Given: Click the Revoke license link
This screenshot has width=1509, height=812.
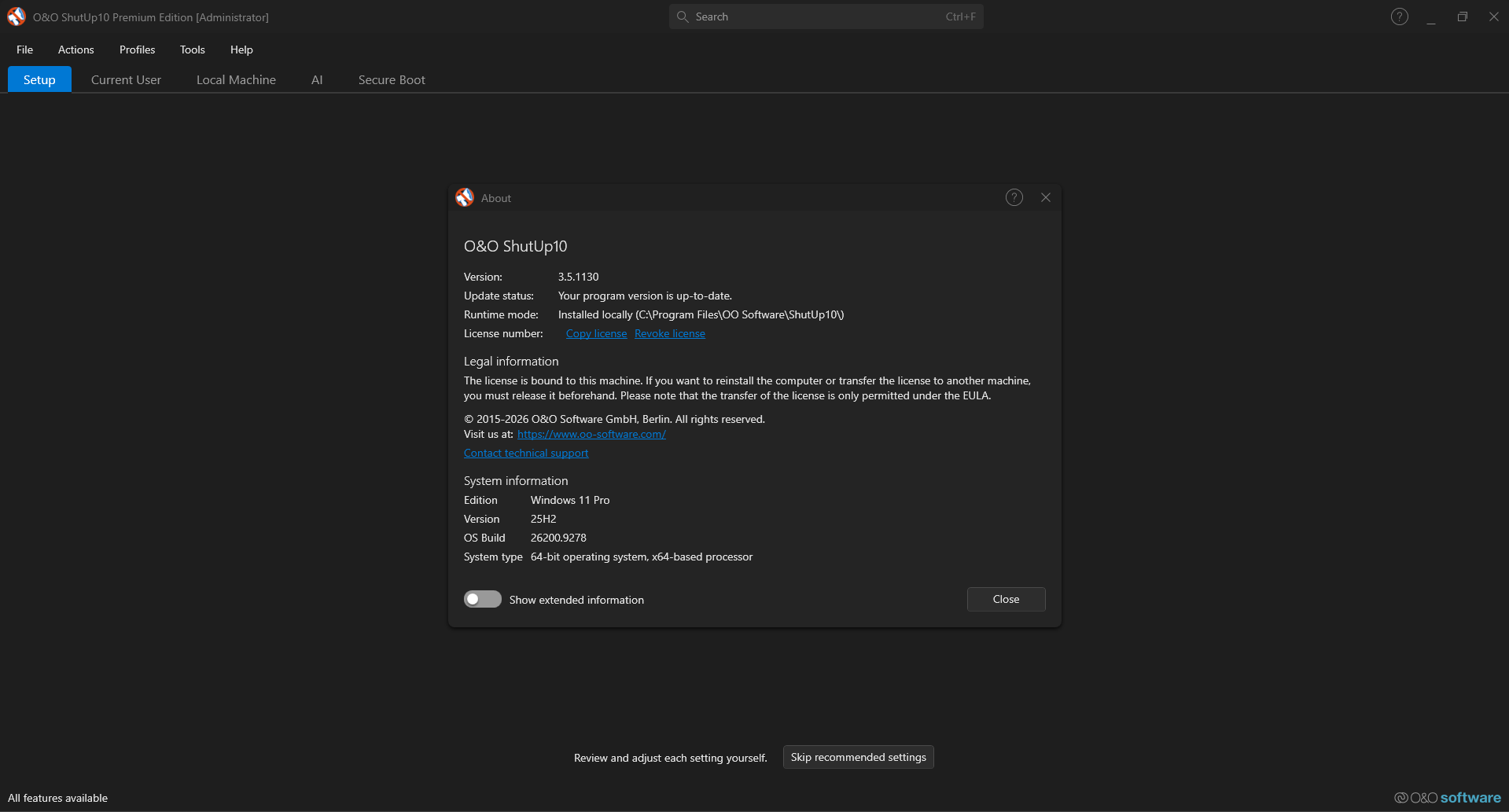Looking at the screenshot, I should [x=670, y=333].
